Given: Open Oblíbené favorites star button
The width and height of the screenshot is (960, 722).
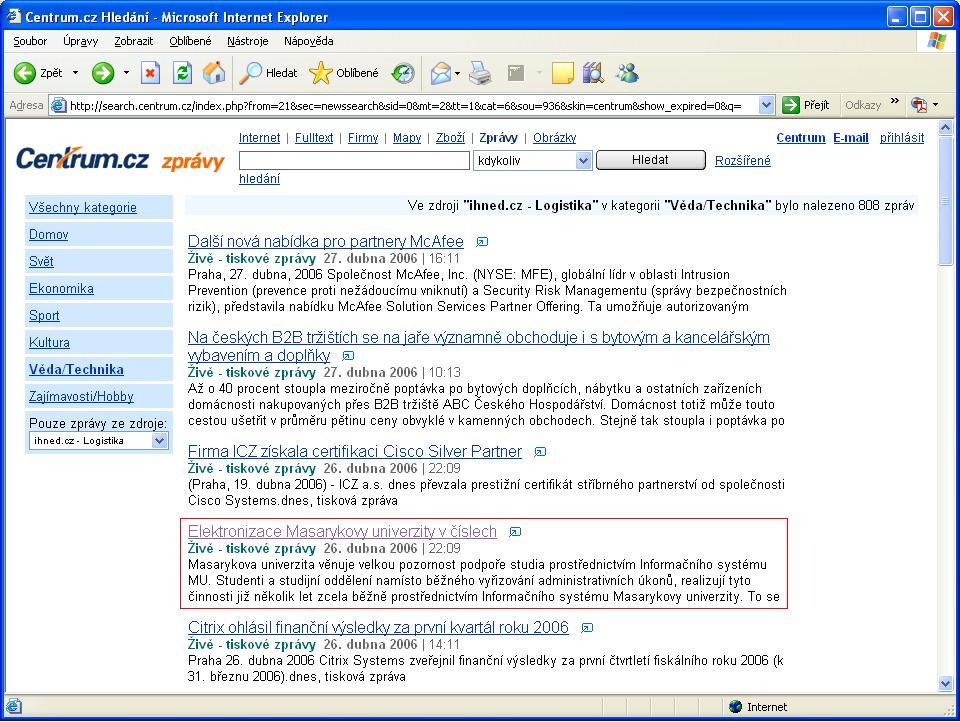Looking at the screenshot, I should click(x=344, y=73).
